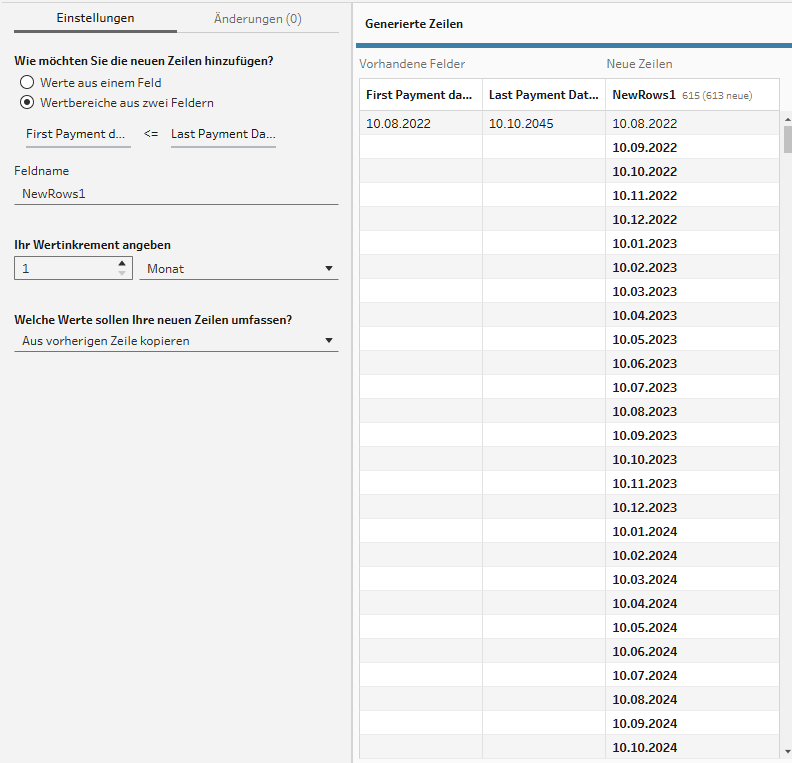Open the First Payment start field selector
Image resolution: width=792 pixels, height=763 pixels.
click(78, 134)
